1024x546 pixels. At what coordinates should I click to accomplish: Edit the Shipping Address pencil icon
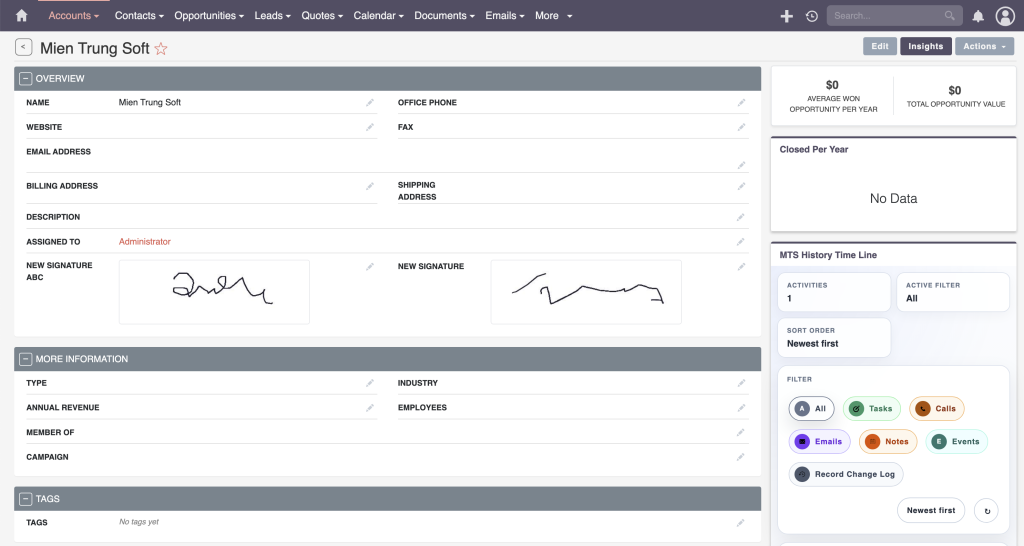pos(741,186)
